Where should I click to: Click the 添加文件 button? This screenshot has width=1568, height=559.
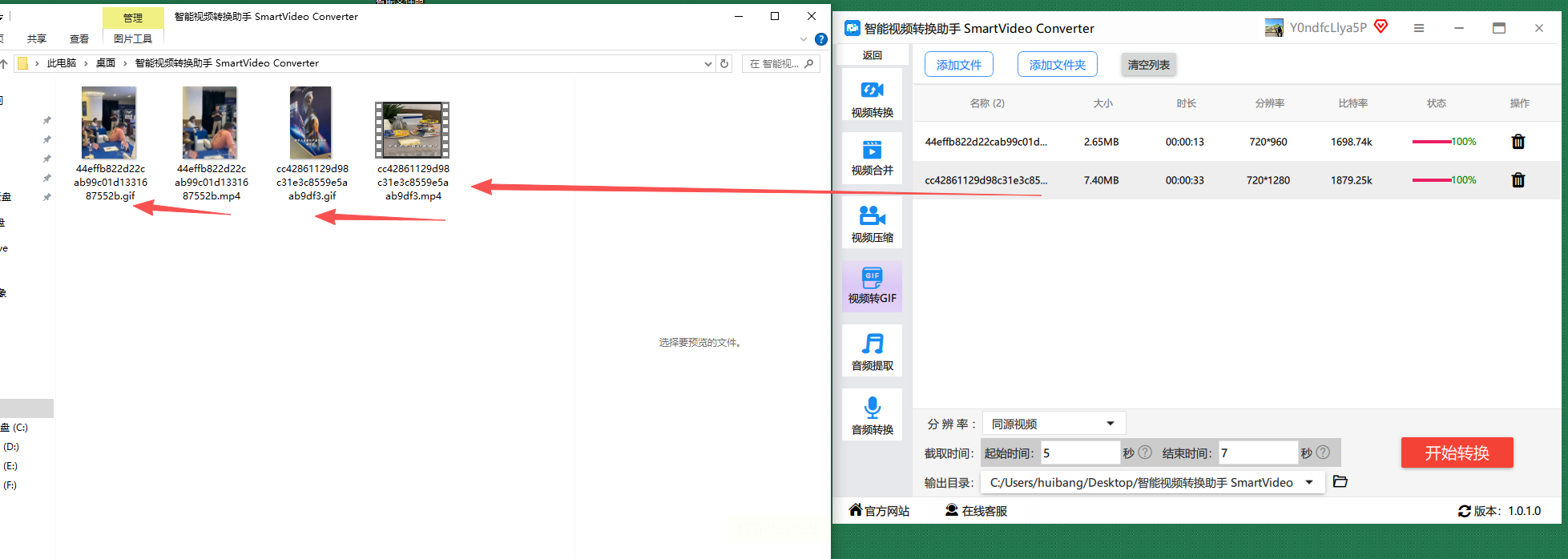959,65
